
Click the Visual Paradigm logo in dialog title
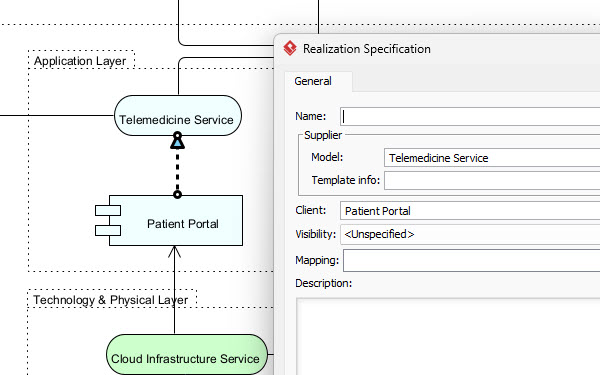290,48
